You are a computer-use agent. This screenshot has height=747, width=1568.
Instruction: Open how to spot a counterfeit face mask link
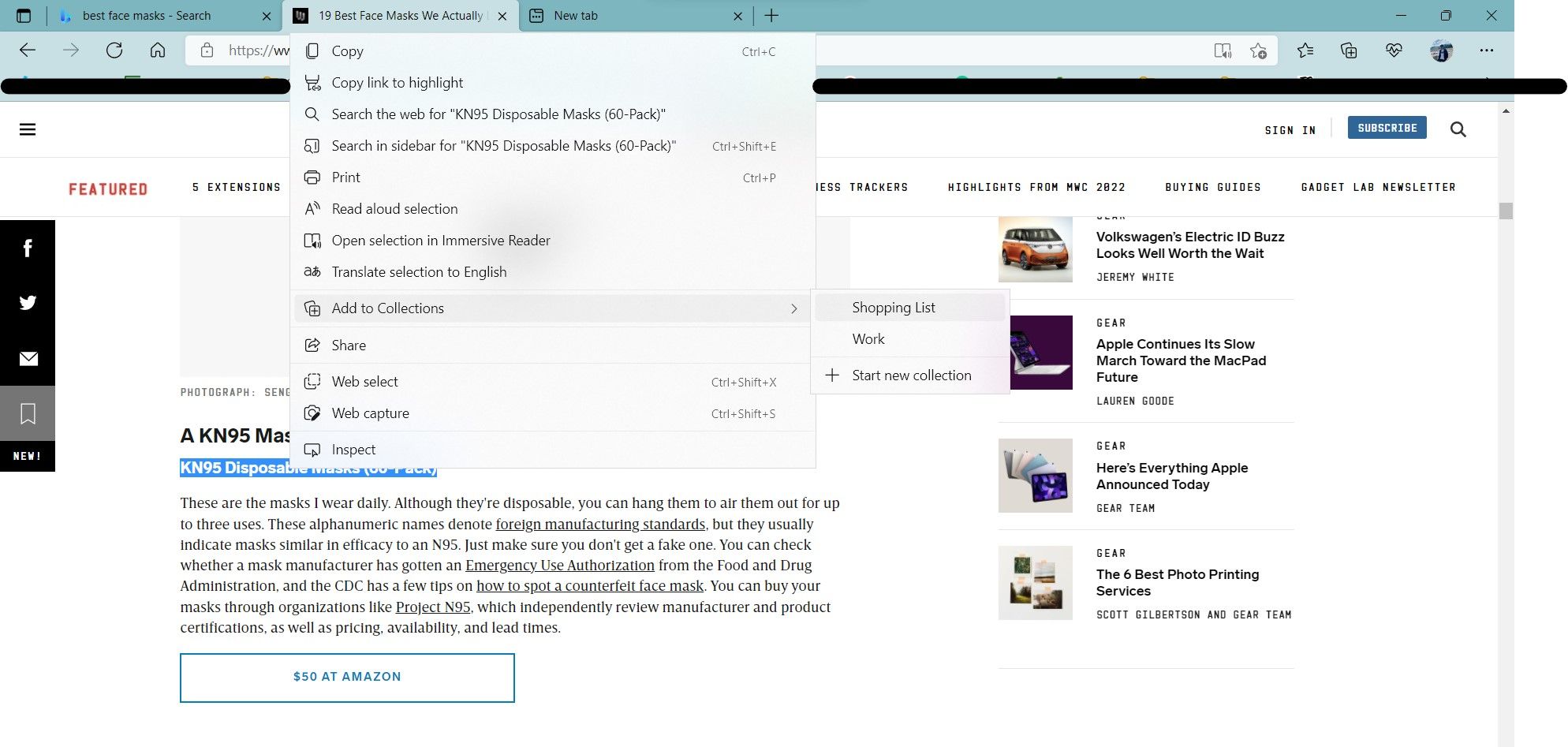coord(590,586)
